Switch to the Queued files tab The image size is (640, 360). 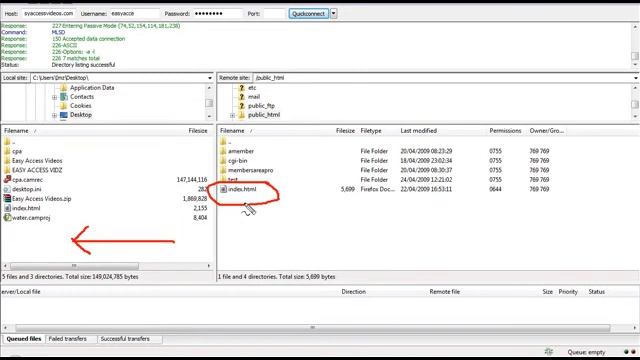[x=24, y=339]
